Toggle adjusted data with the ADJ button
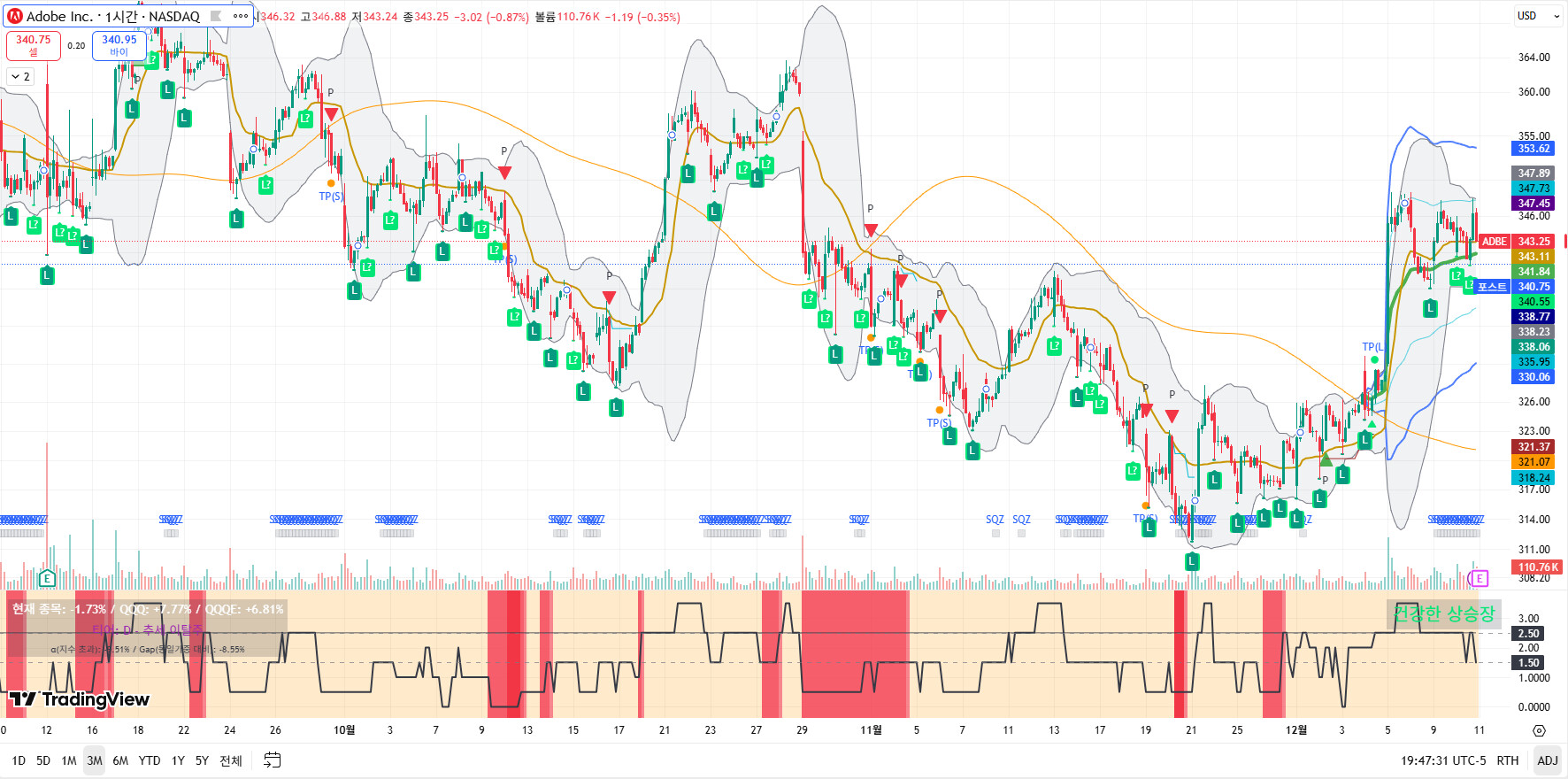The image size is (1568, 779). coord(1548,760)
